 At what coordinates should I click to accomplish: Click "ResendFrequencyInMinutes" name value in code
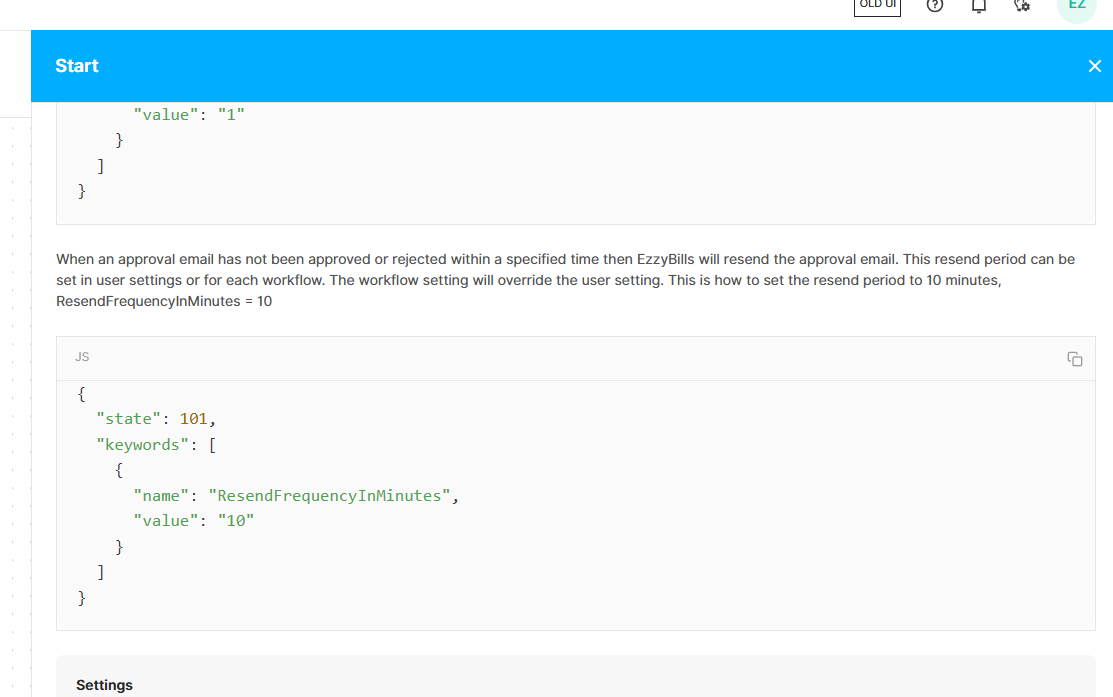pyautogui.click(x=329, y=496)
